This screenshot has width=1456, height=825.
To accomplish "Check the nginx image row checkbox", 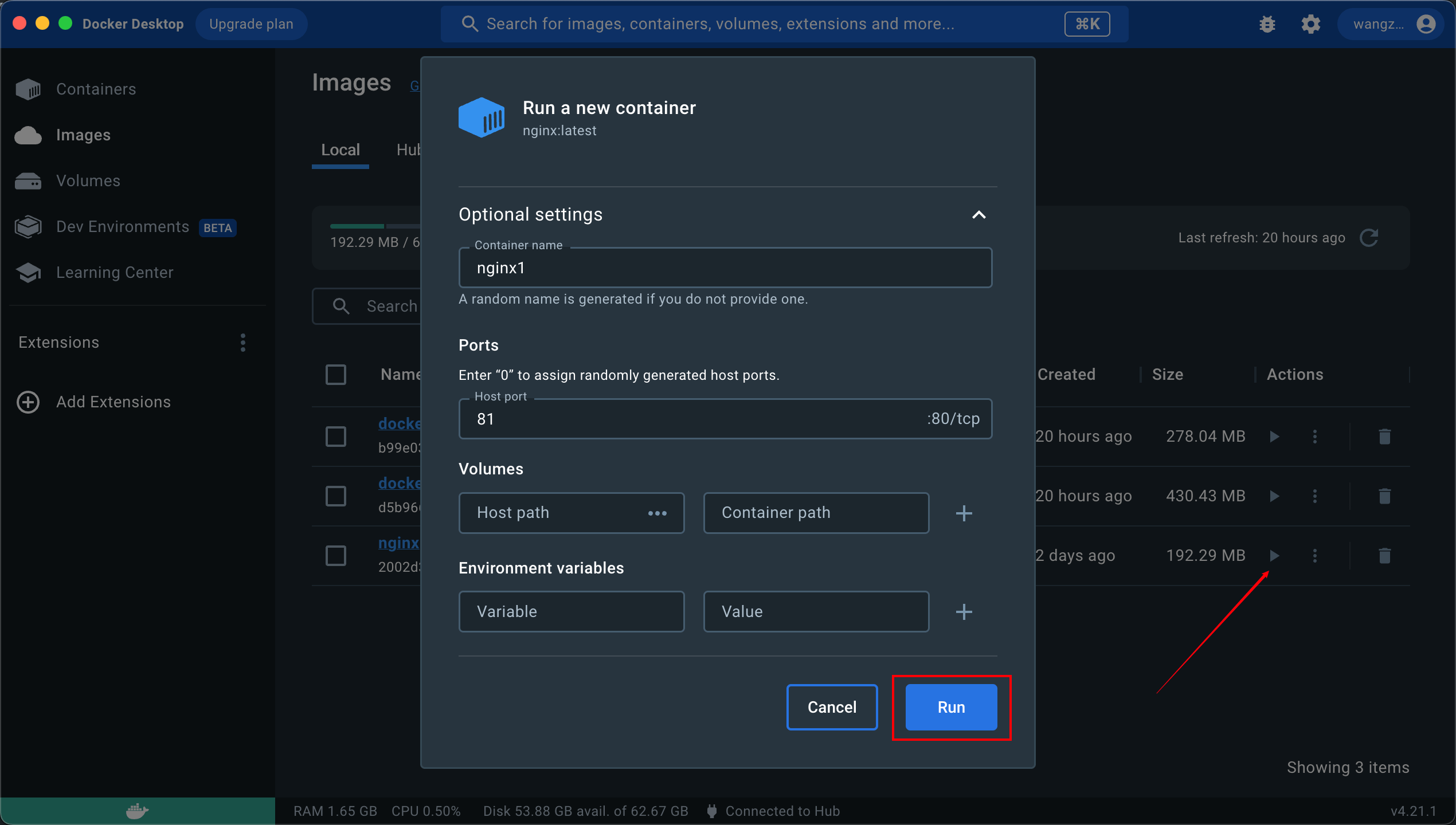I will click(336, 555).
